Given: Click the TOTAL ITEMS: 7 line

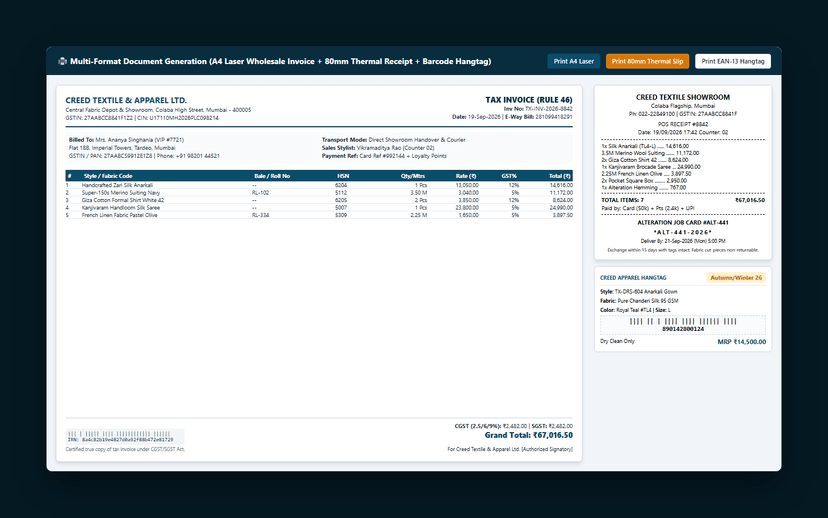Looking at the screenshot, I should [683, 200].
